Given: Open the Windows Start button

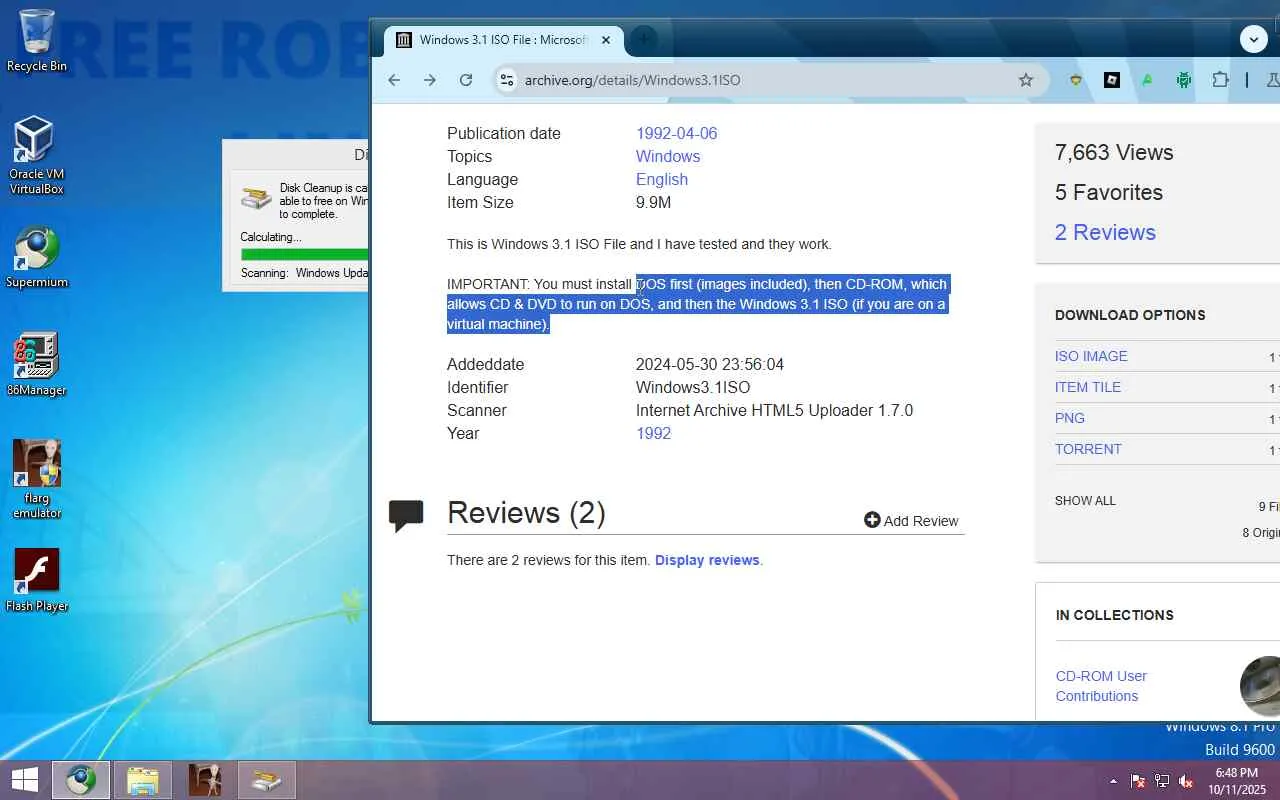Looking at the screenshot, I should click(25, 780).
